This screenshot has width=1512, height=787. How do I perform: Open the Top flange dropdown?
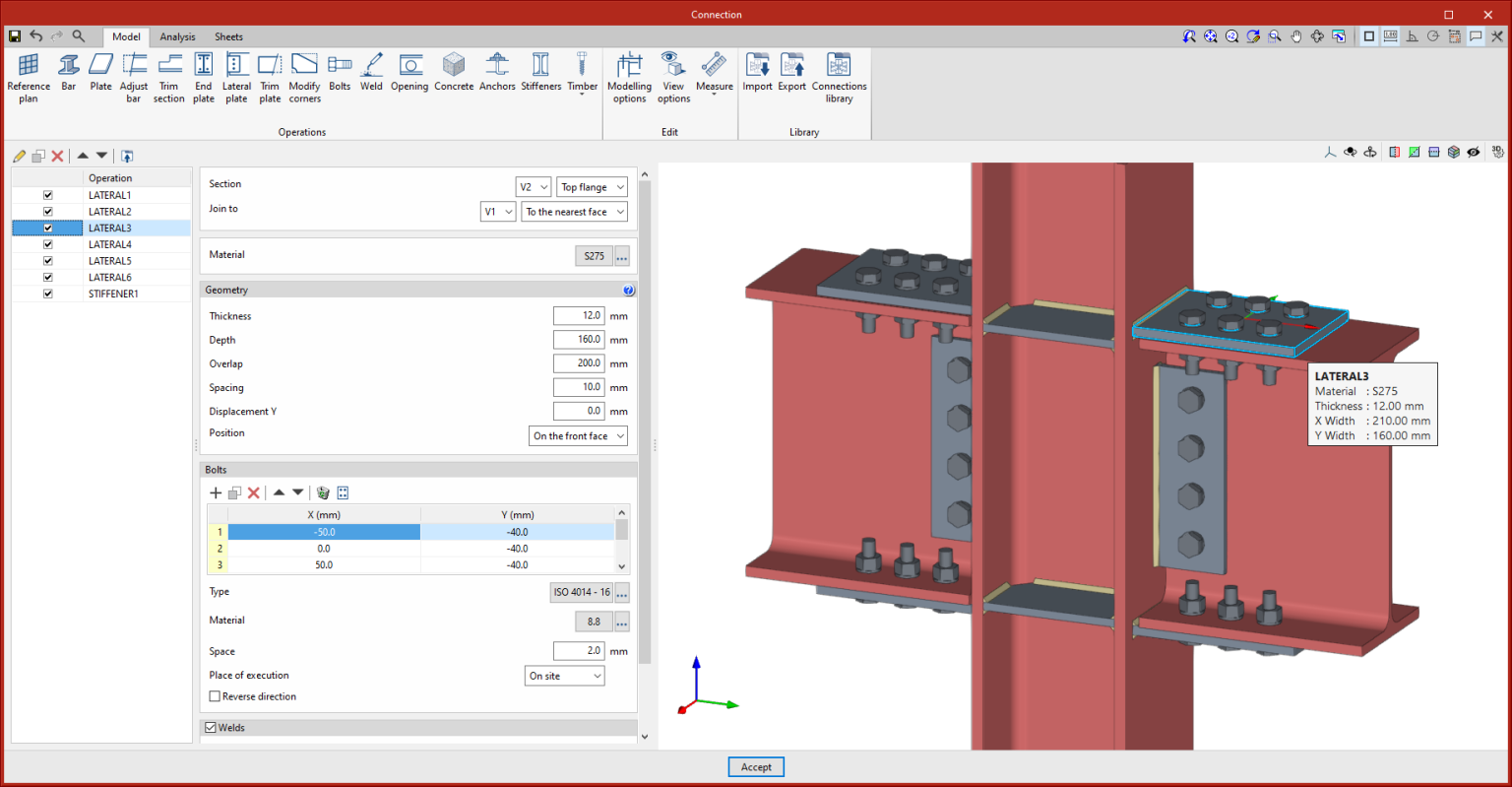[592, 187]
